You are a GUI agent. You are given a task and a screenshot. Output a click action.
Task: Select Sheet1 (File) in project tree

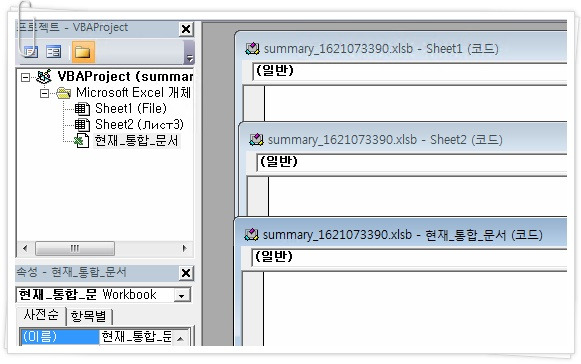(131, 109)
